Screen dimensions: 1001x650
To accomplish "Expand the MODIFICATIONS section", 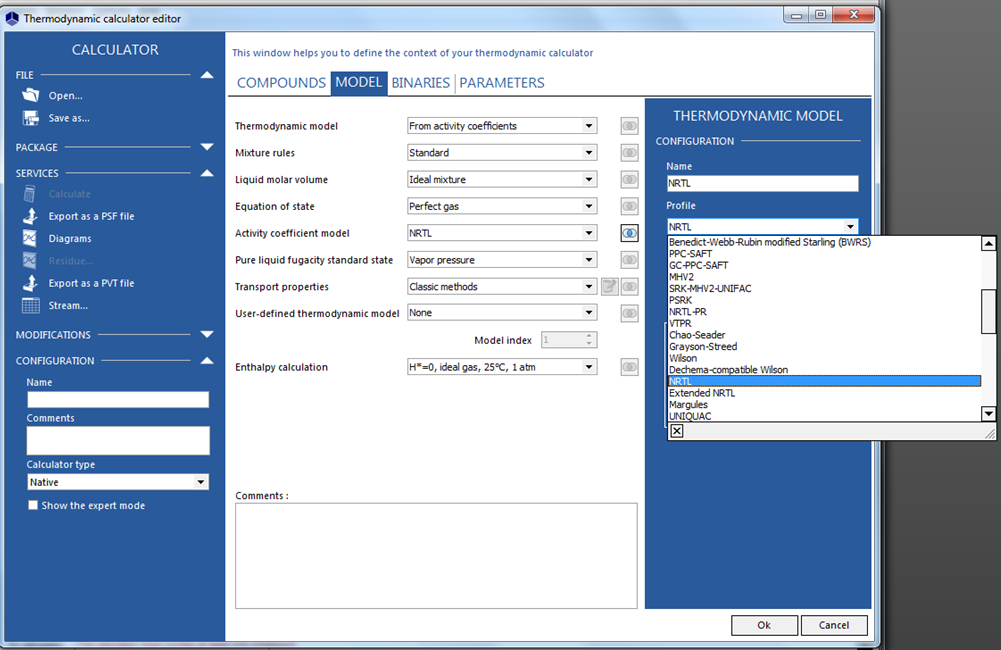I will (207, 335).
